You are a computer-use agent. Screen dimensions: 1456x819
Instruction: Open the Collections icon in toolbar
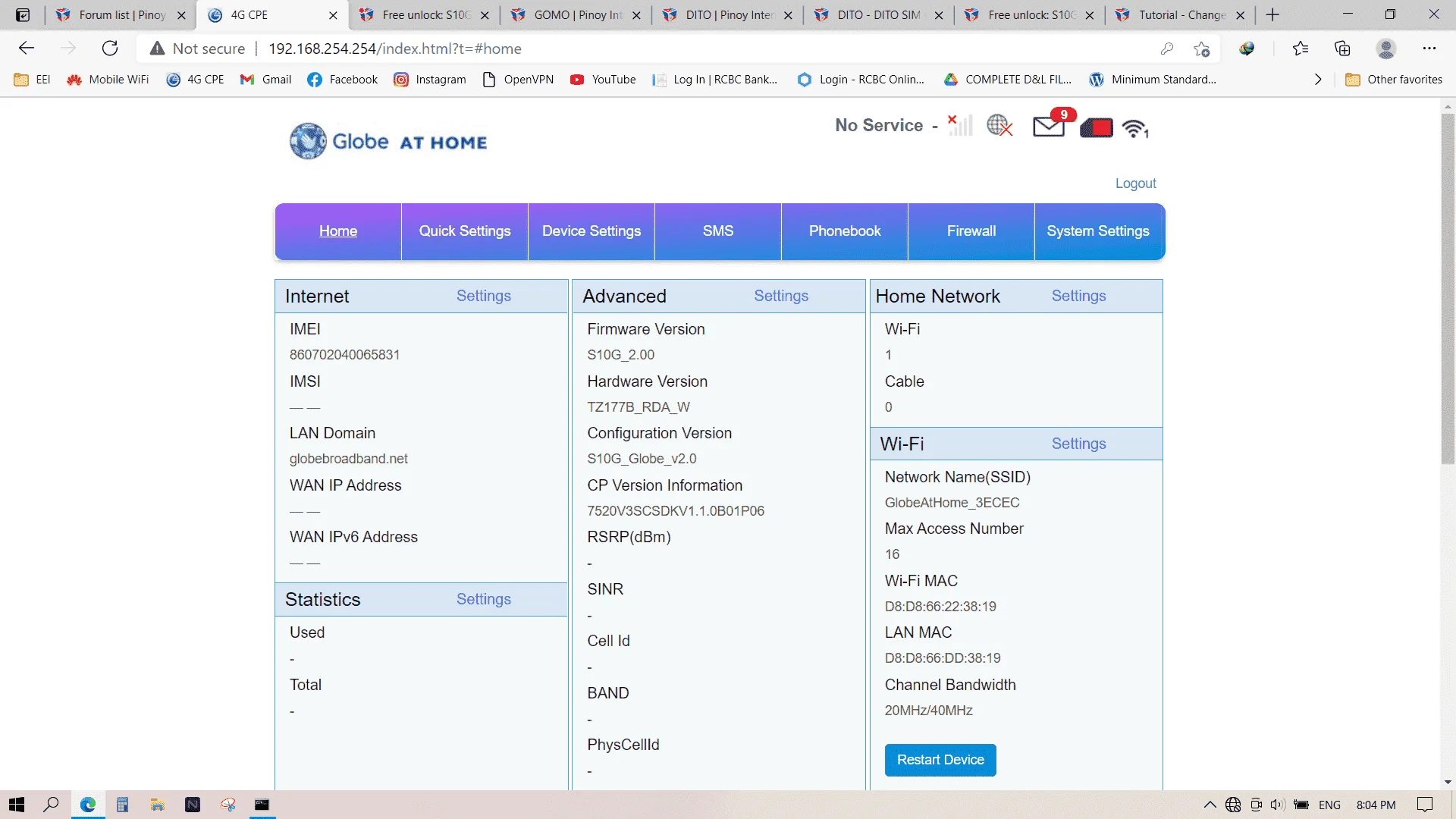(x=1342, y=49)
